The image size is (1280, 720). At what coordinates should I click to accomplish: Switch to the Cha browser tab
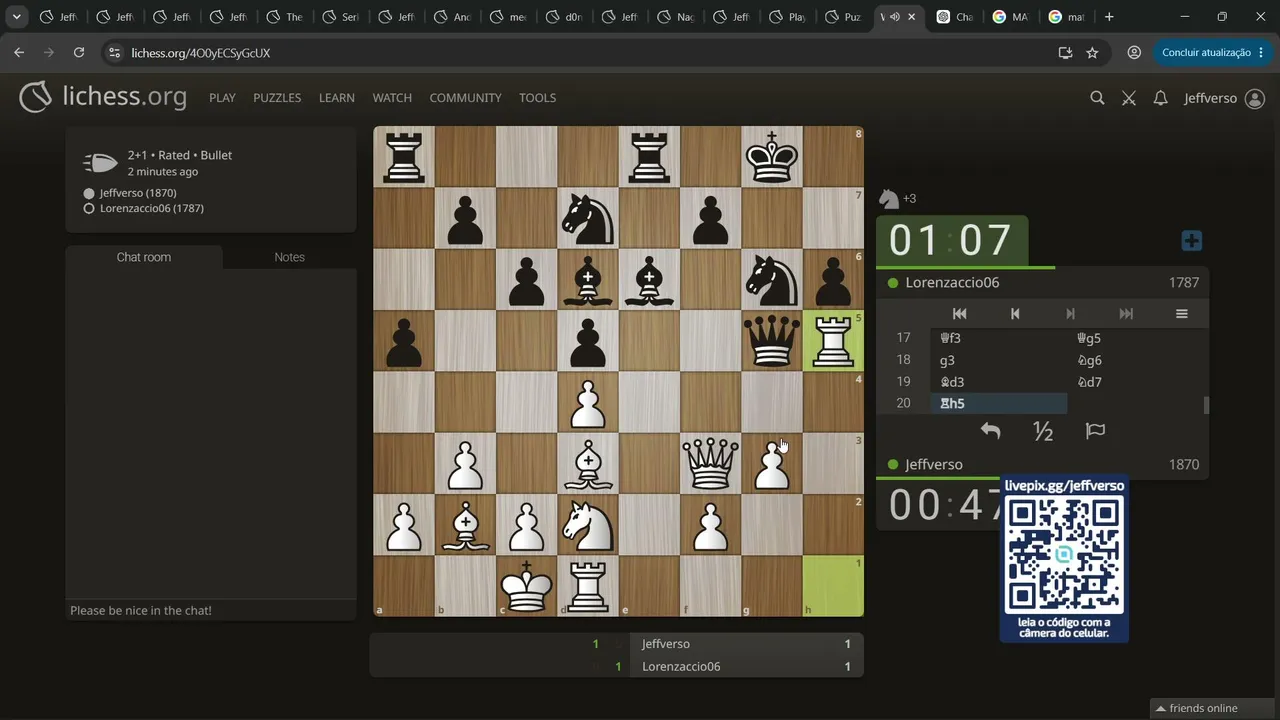point(955,17)
